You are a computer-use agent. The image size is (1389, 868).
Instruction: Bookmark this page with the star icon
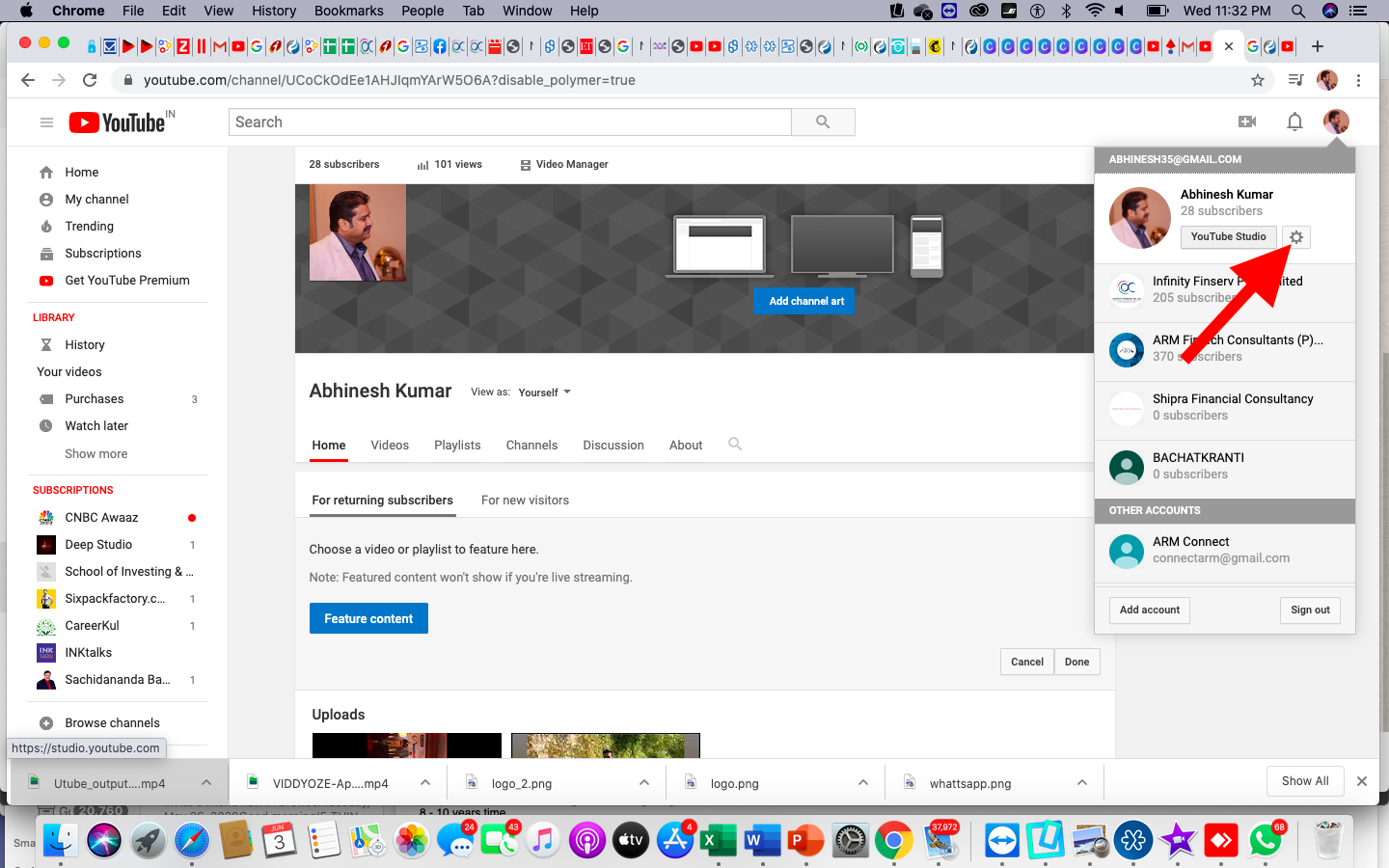pos(1258,80)
